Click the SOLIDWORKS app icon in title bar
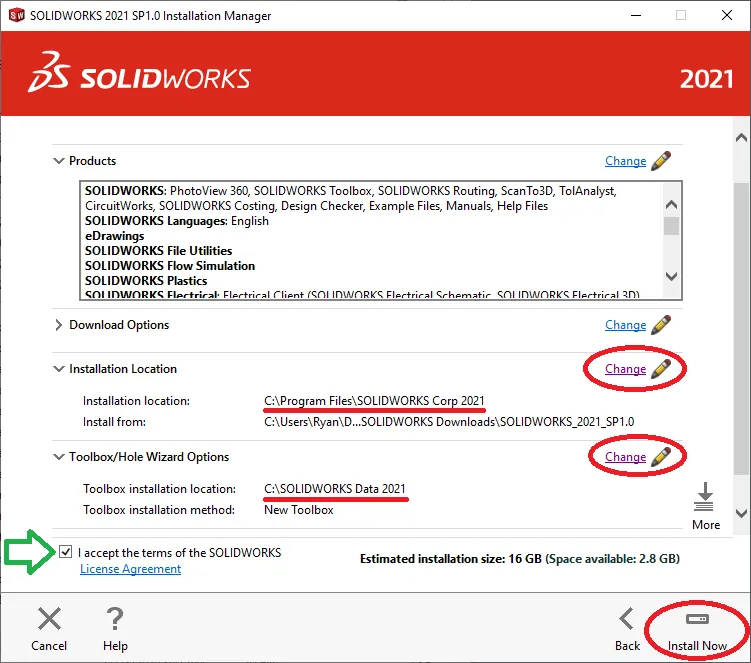 [x=16, y=15]
